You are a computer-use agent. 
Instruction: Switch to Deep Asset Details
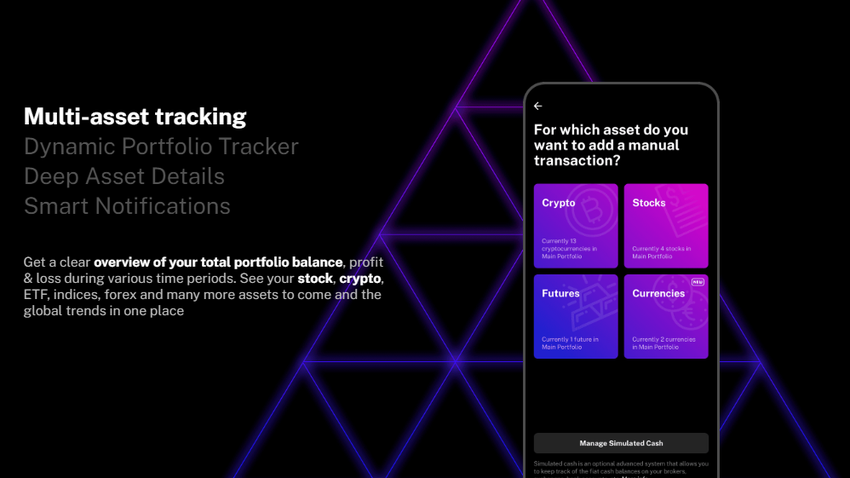(x=124, y=176)
